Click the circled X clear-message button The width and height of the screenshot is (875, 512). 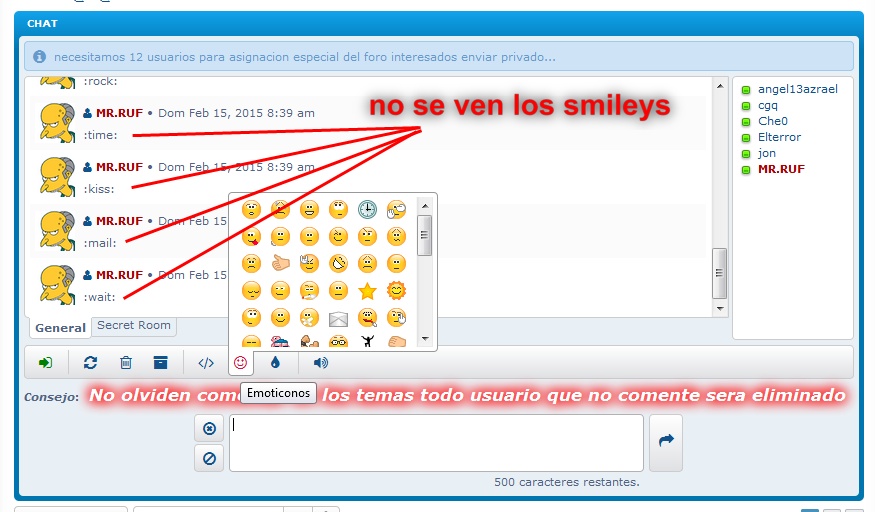[209, 428]
